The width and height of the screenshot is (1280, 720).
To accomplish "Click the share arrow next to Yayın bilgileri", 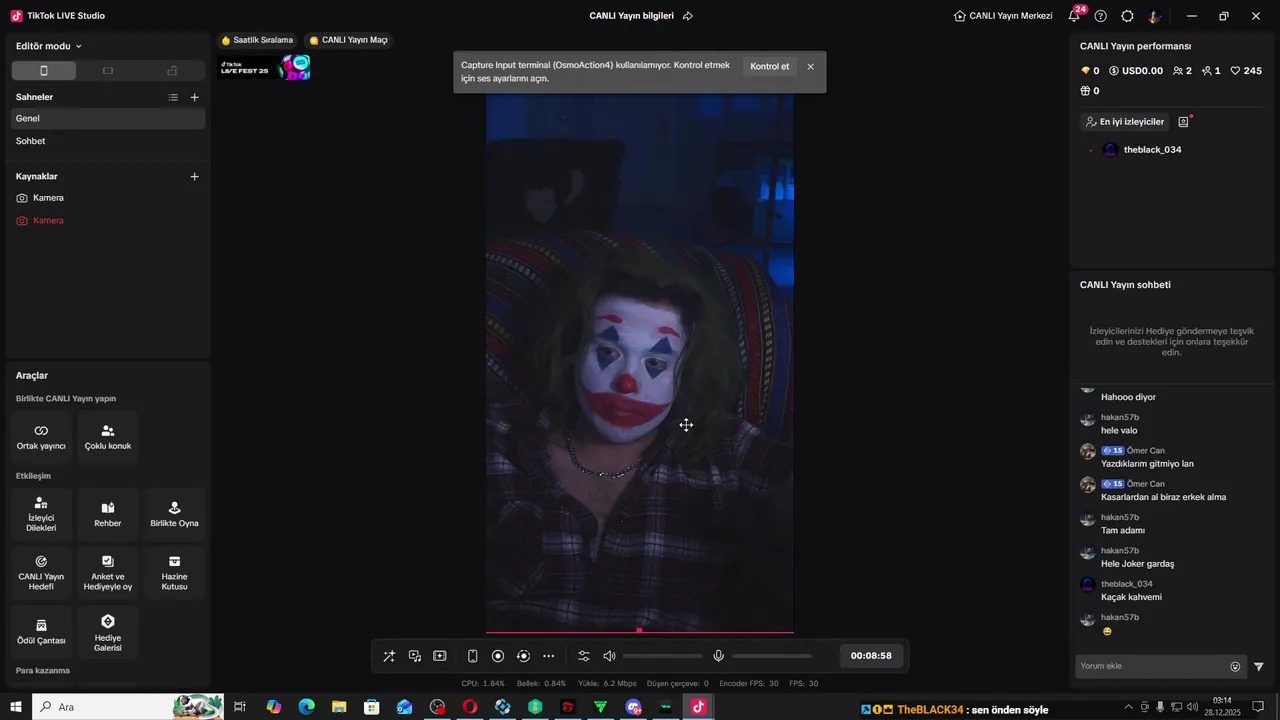I will pyautogui.click(x=688, y=16).
